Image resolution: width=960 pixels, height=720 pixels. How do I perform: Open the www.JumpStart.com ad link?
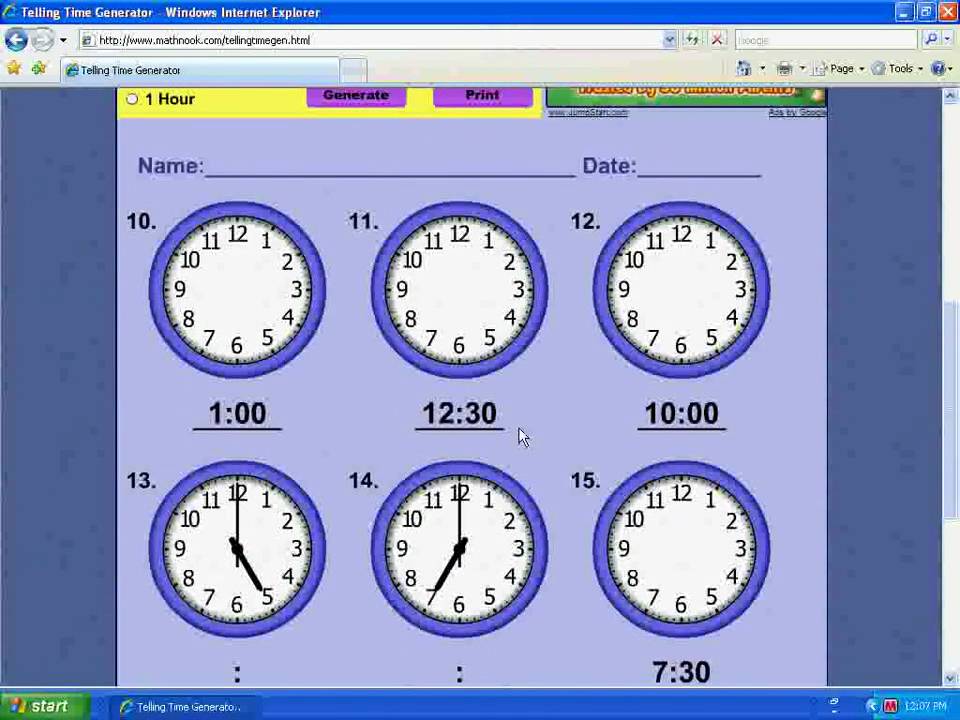pyautogui.click(x=588, y=112)
